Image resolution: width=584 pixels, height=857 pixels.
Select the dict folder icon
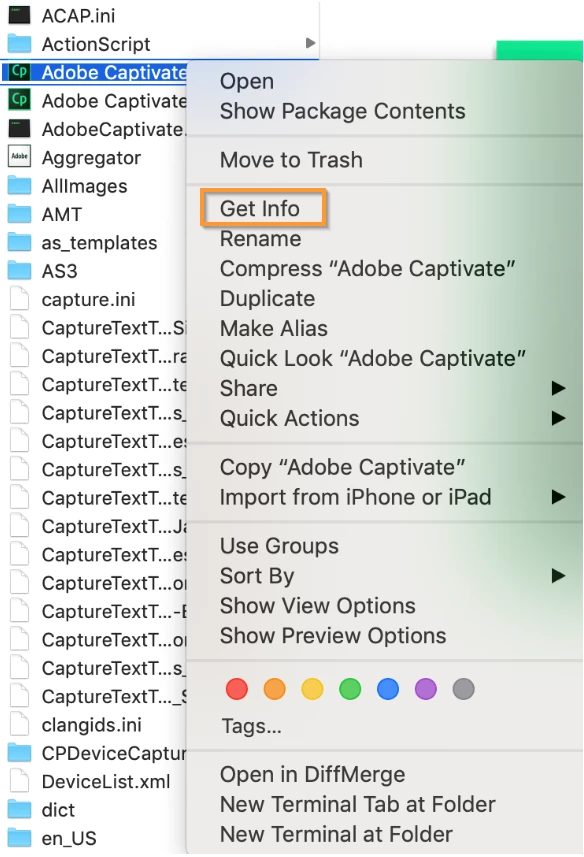click(20, 810)
